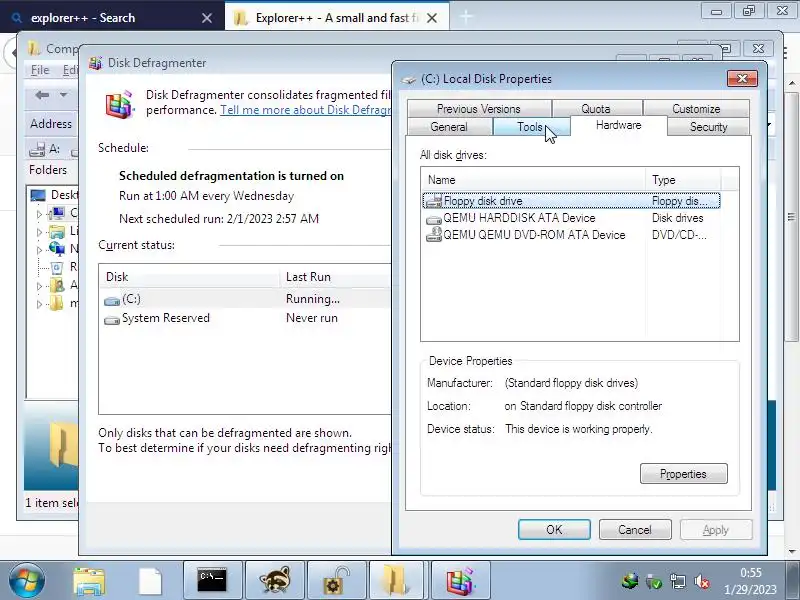
Task: Click the Recycle Bin icon in Folders tree
Action: pyautogui.click(x=57, y=267)
